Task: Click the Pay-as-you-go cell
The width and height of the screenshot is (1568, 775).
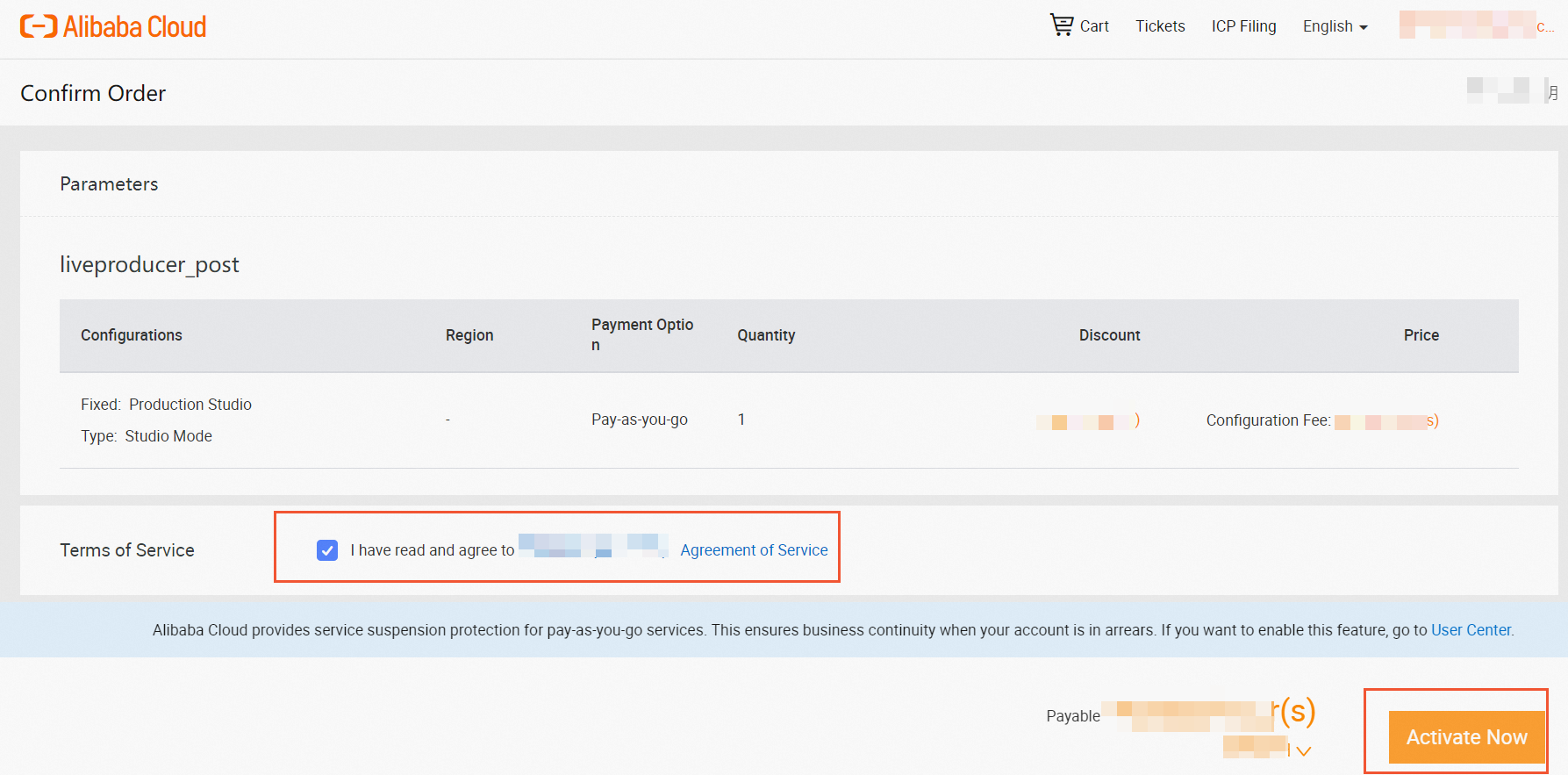Action: [640, 420]
